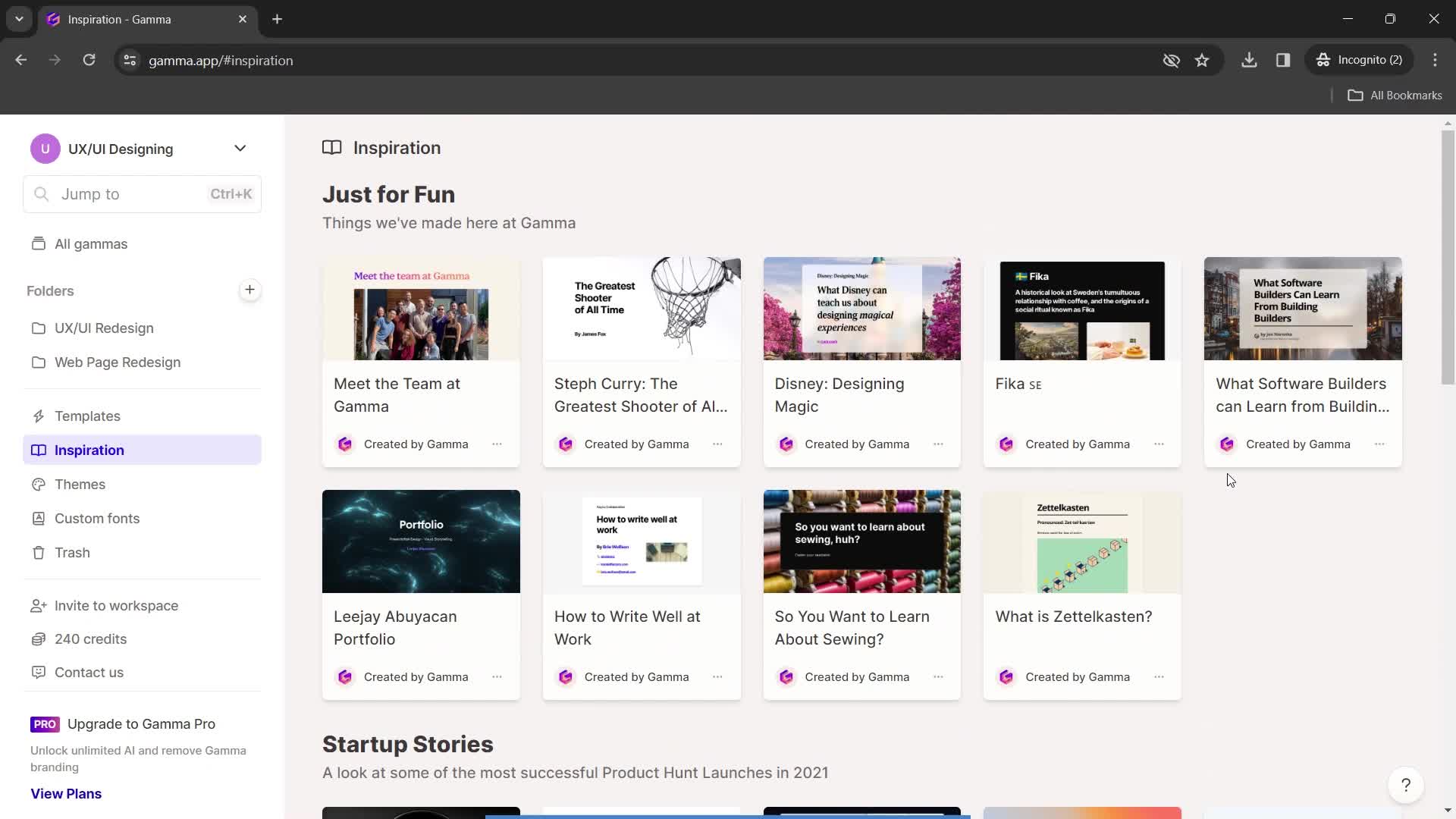Image resolution: width=1456 pixels, height=819 pixels.
Task: Reload the page
Action: 89,60
